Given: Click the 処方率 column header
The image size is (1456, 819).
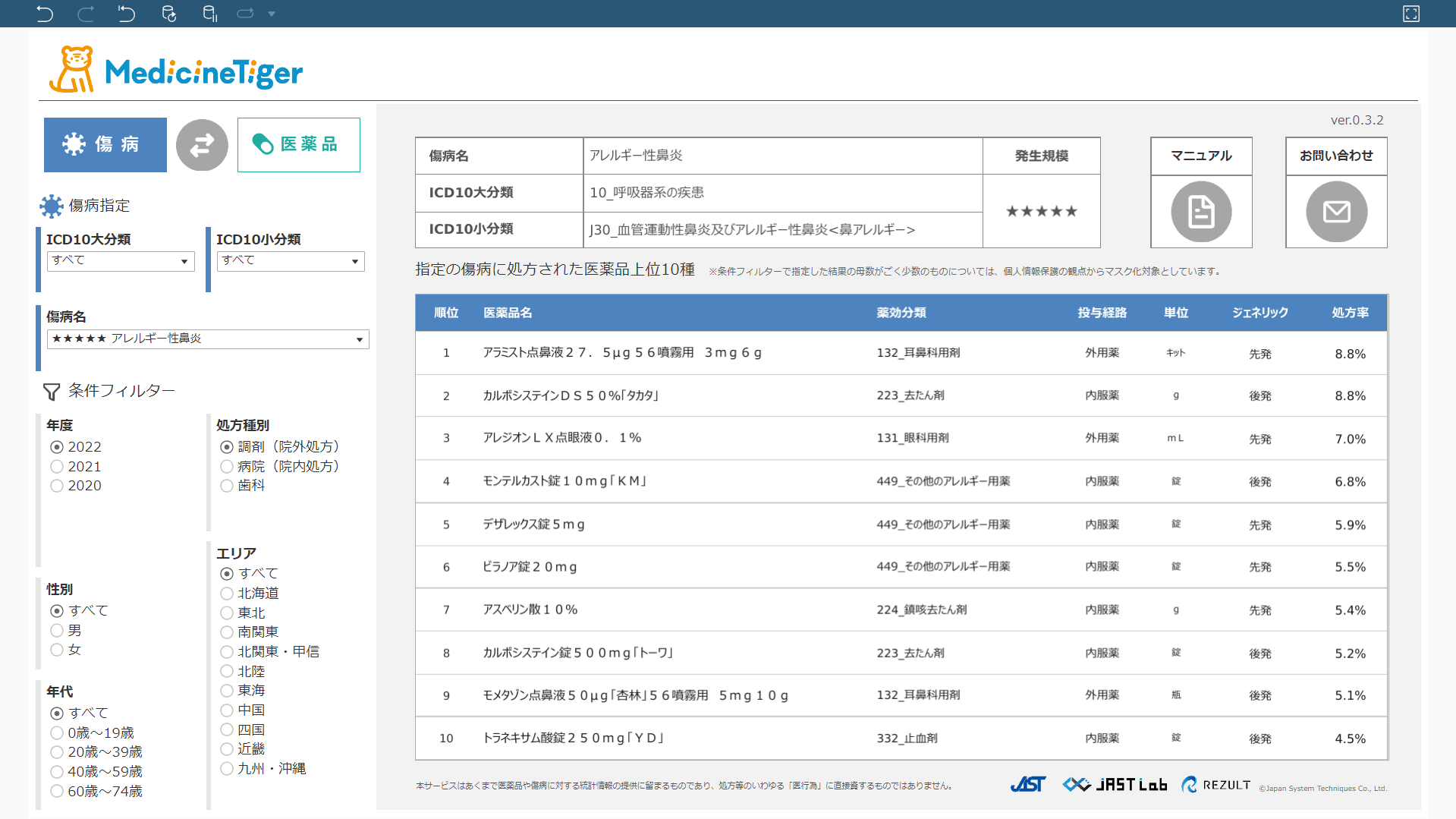Looking at the screenshot, I should point(1350,313).
